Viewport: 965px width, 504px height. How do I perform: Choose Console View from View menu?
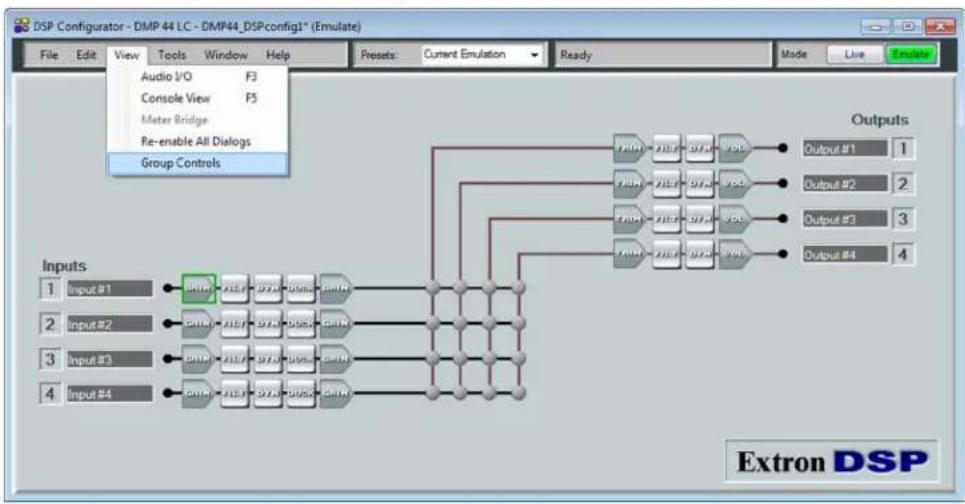pos(198,98)
